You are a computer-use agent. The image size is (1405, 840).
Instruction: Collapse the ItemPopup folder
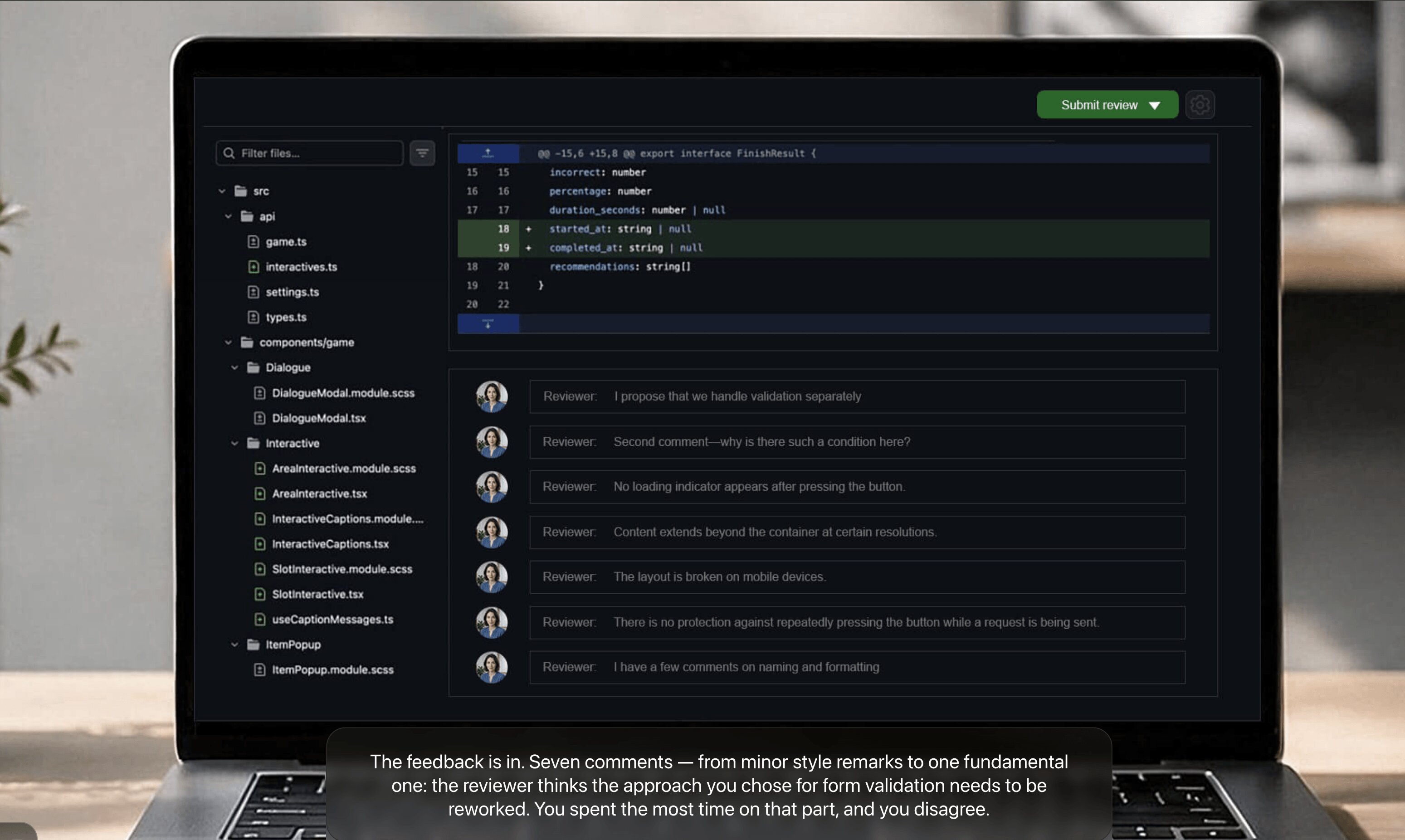tap(234, 645)
